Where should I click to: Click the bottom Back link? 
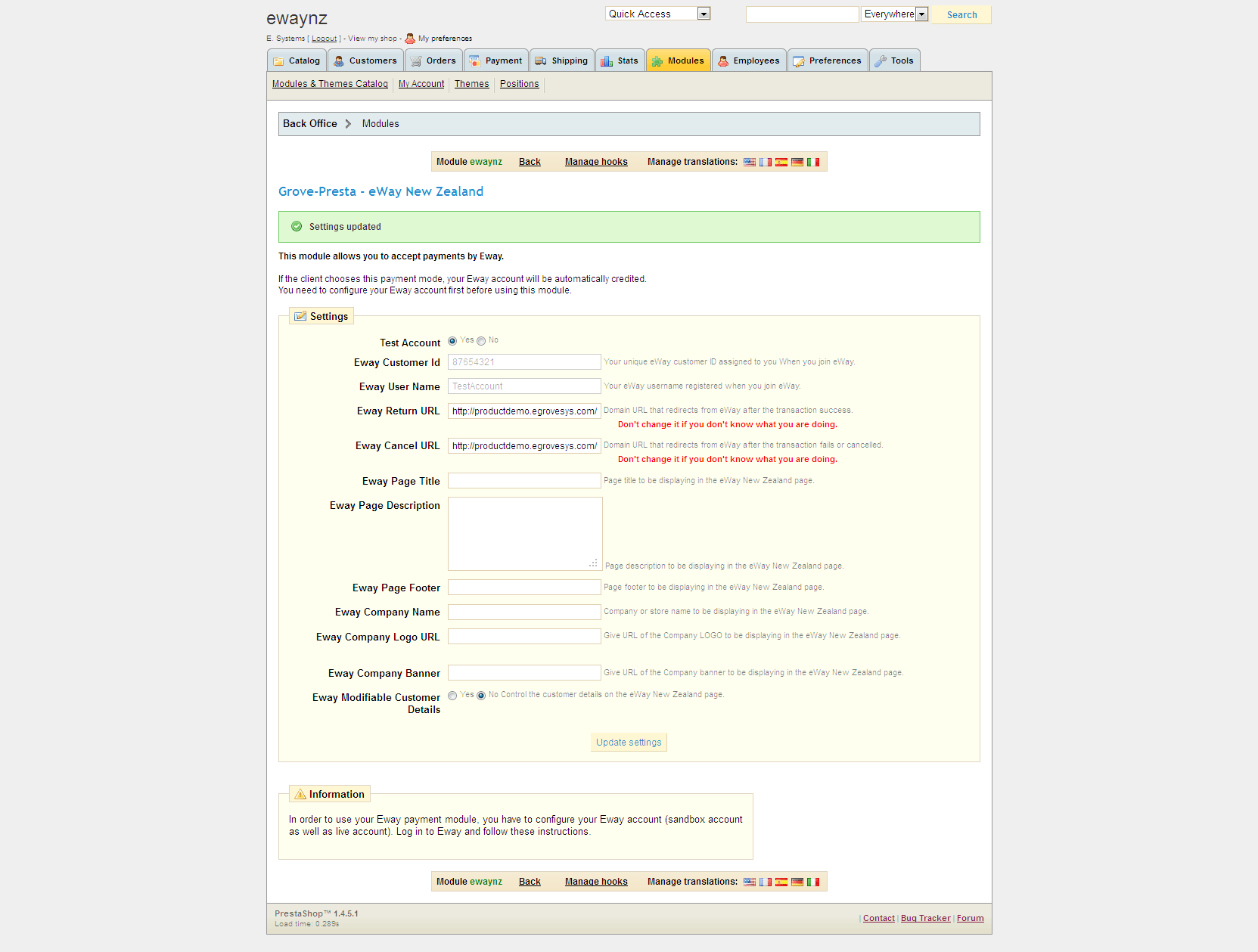(x=530, y=882)
